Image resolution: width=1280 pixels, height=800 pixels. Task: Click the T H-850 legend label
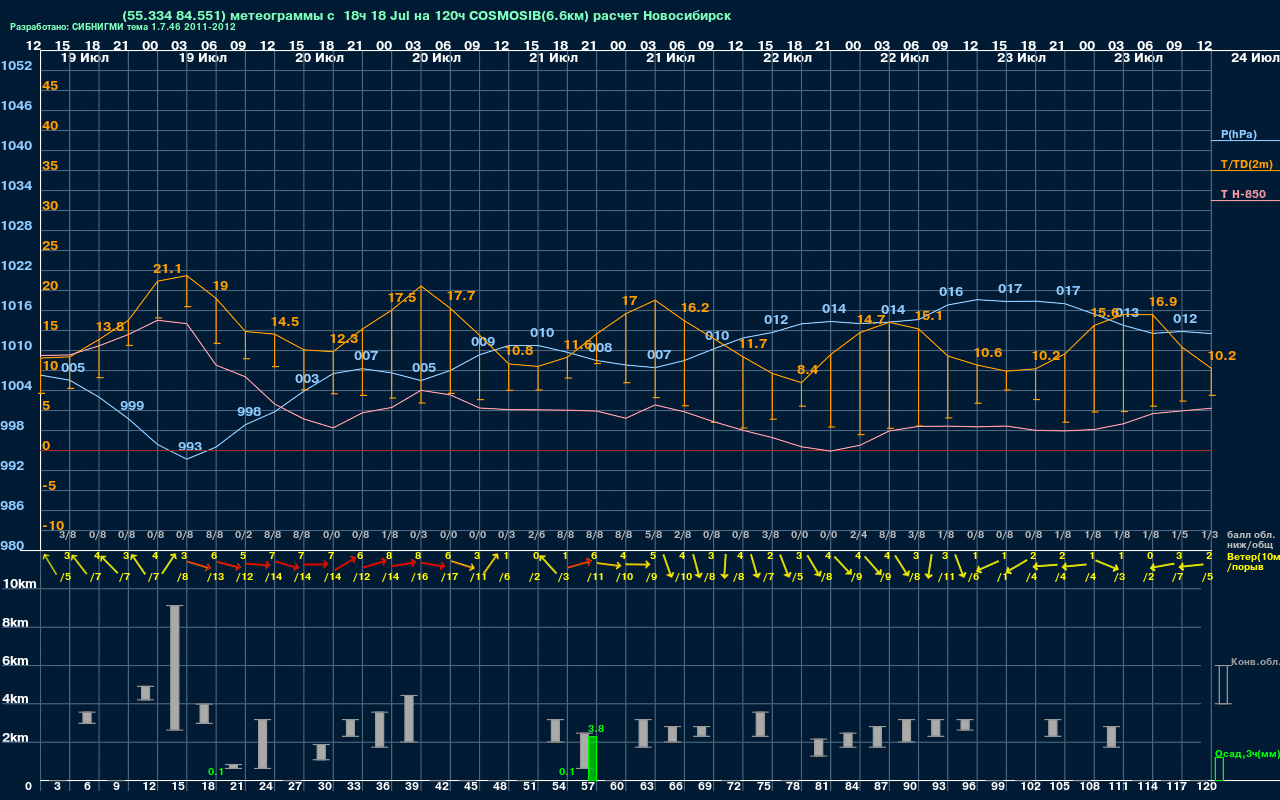[1242, 194]
